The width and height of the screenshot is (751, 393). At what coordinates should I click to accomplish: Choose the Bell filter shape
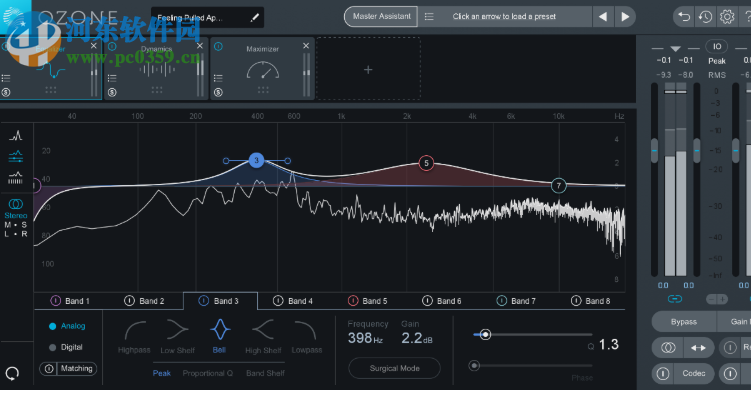tap(219, 337)
